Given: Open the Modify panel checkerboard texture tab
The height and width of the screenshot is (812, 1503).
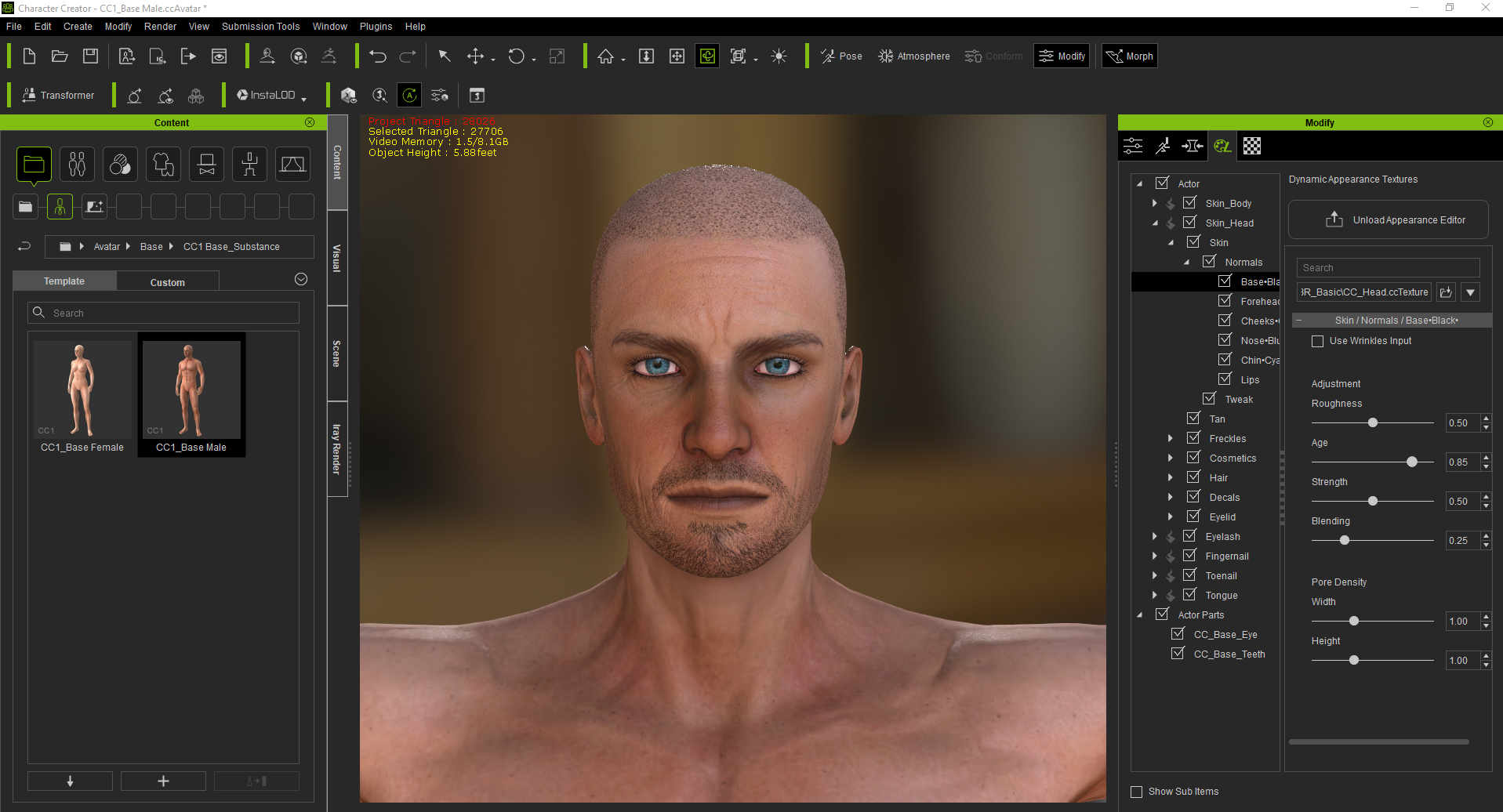Looking at the screenshot, I should [x=1252, y=146].
